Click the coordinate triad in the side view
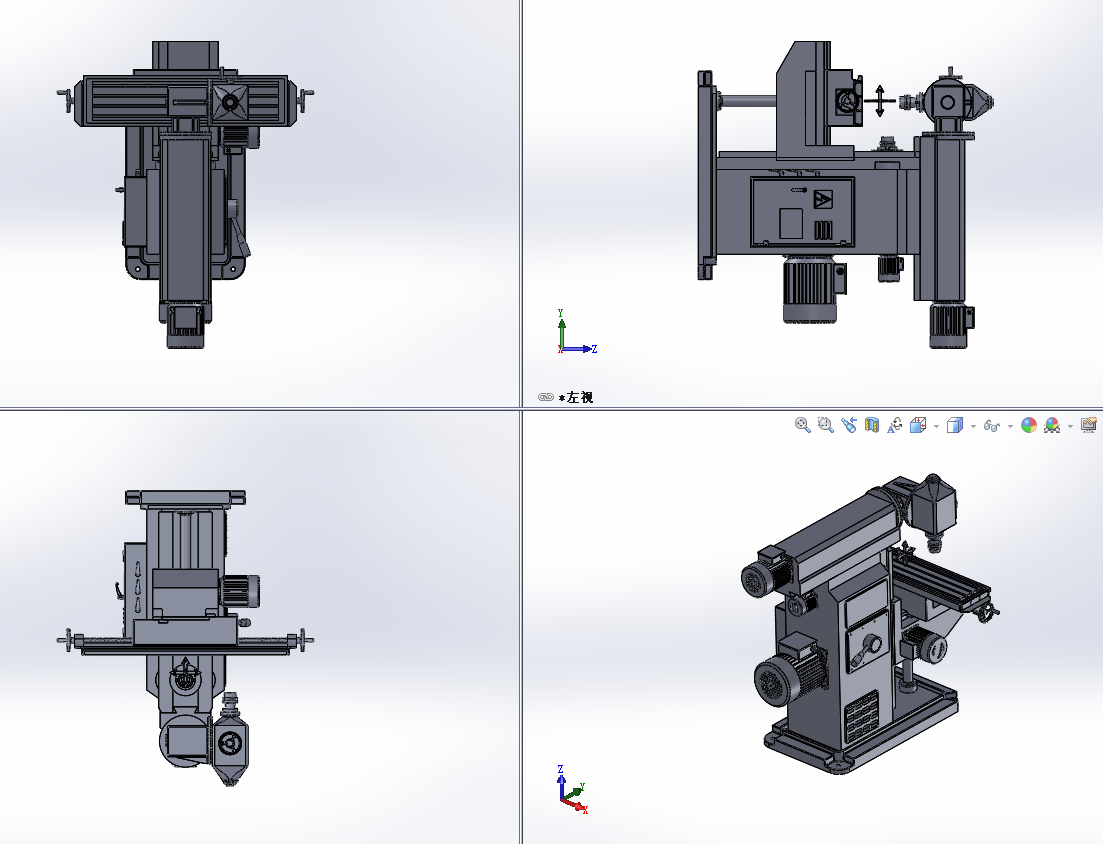 coord(576,332)
